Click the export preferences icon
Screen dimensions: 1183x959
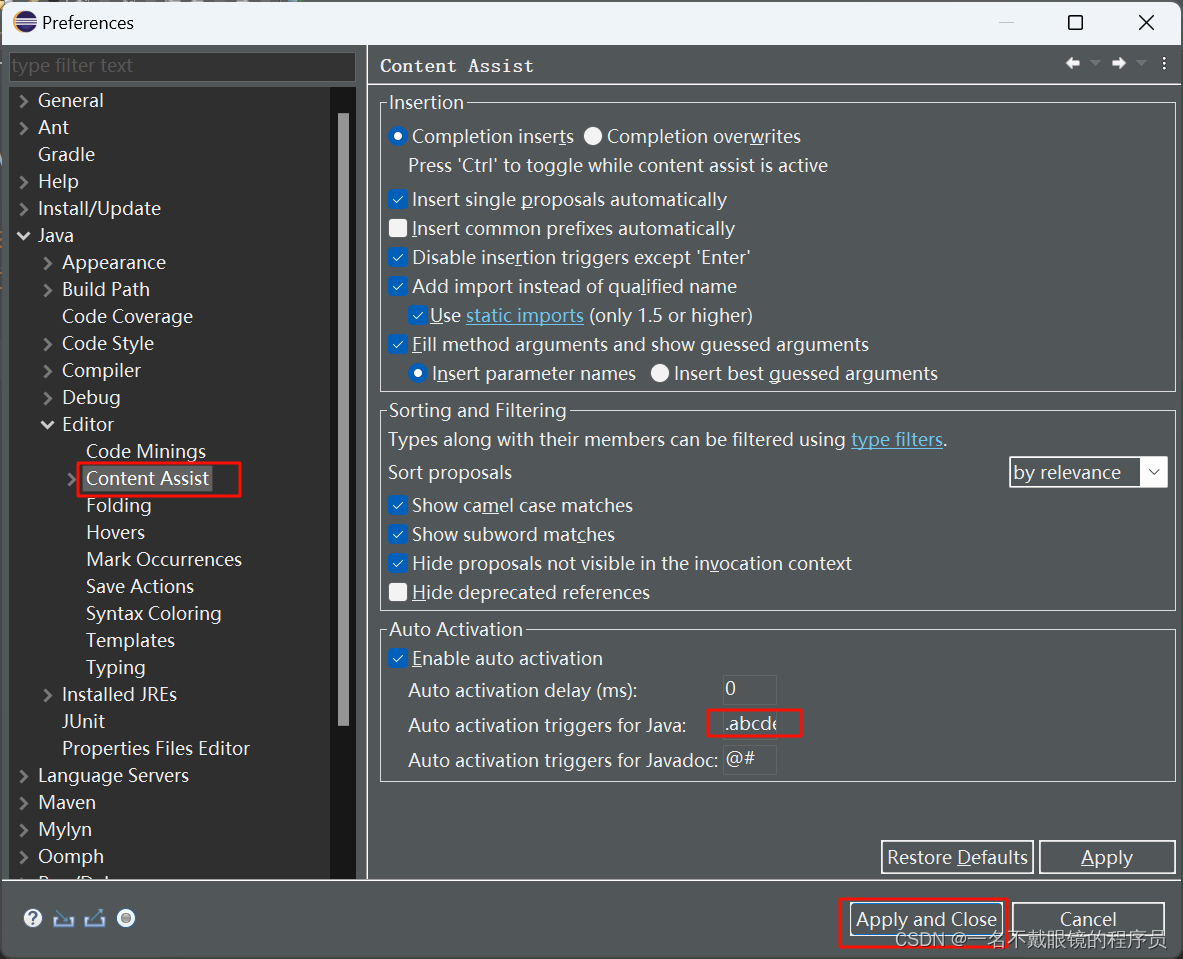(x=94, y=918)
